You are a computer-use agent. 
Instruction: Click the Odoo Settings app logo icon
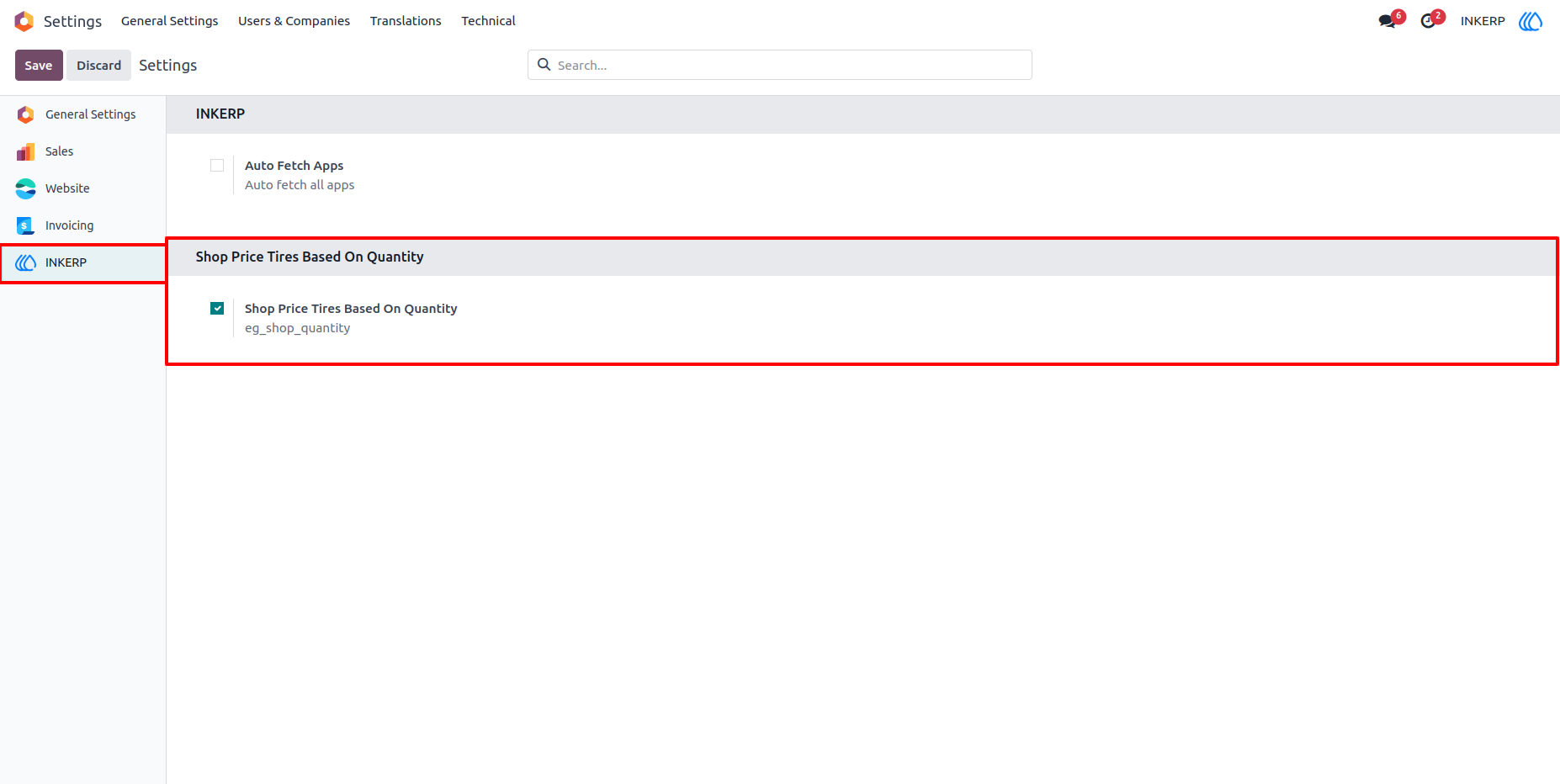(x=24, y=21)
